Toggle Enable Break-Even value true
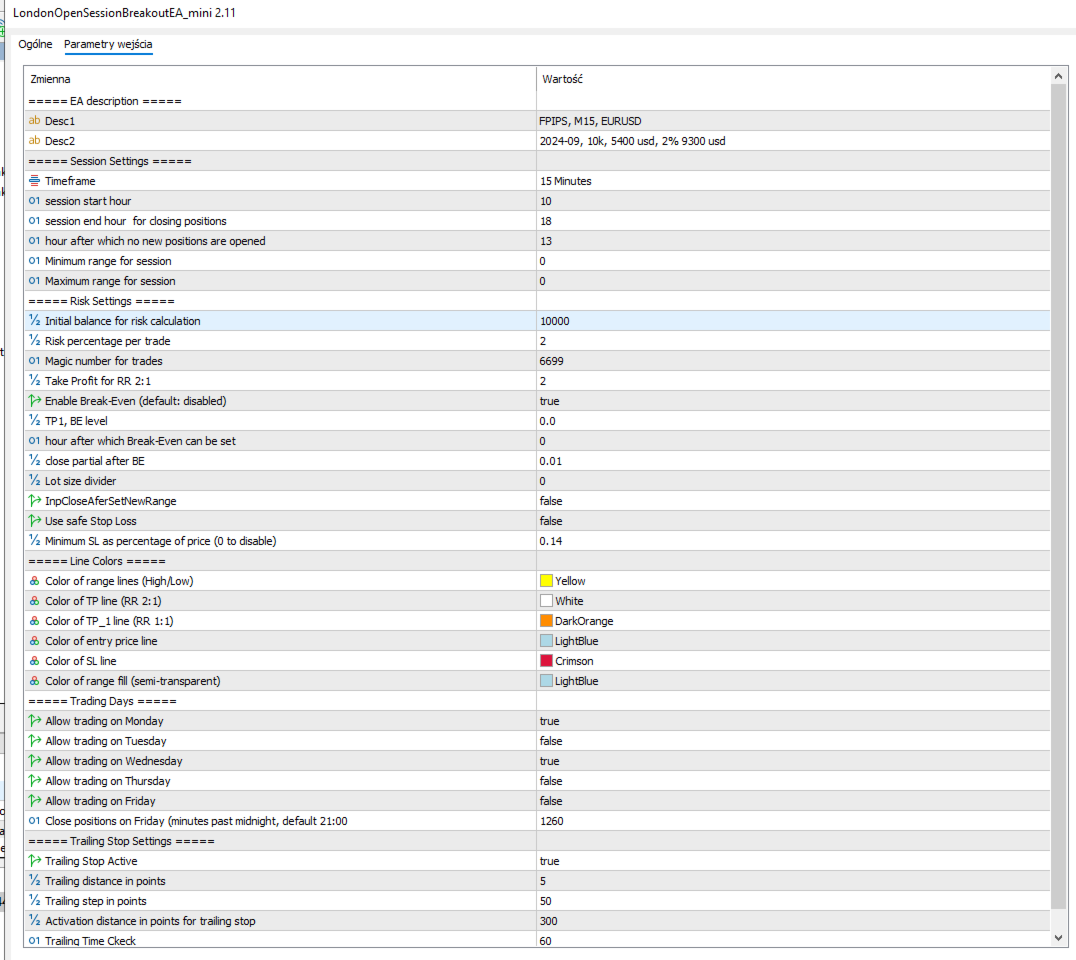Screen dimensions: 1076x960 pyautogui.click(x=549, y=401)
